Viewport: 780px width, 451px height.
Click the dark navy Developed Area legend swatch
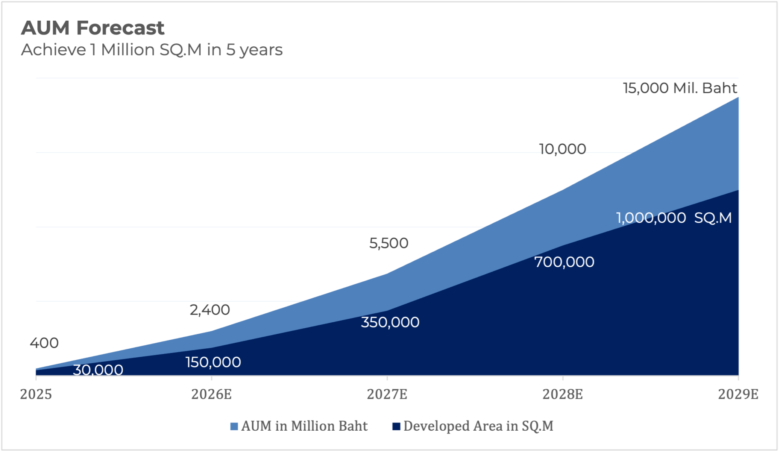tap(394, 427)
